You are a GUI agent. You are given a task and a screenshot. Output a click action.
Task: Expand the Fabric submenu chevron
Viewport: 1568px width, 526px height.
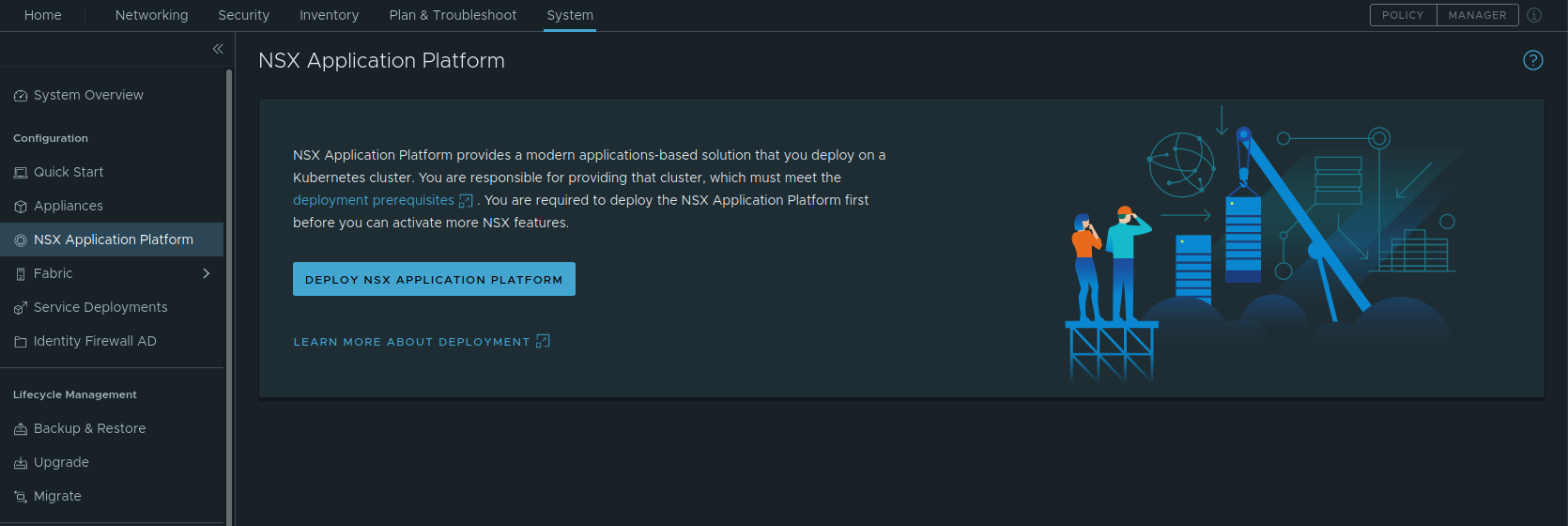tap(207, 273)
